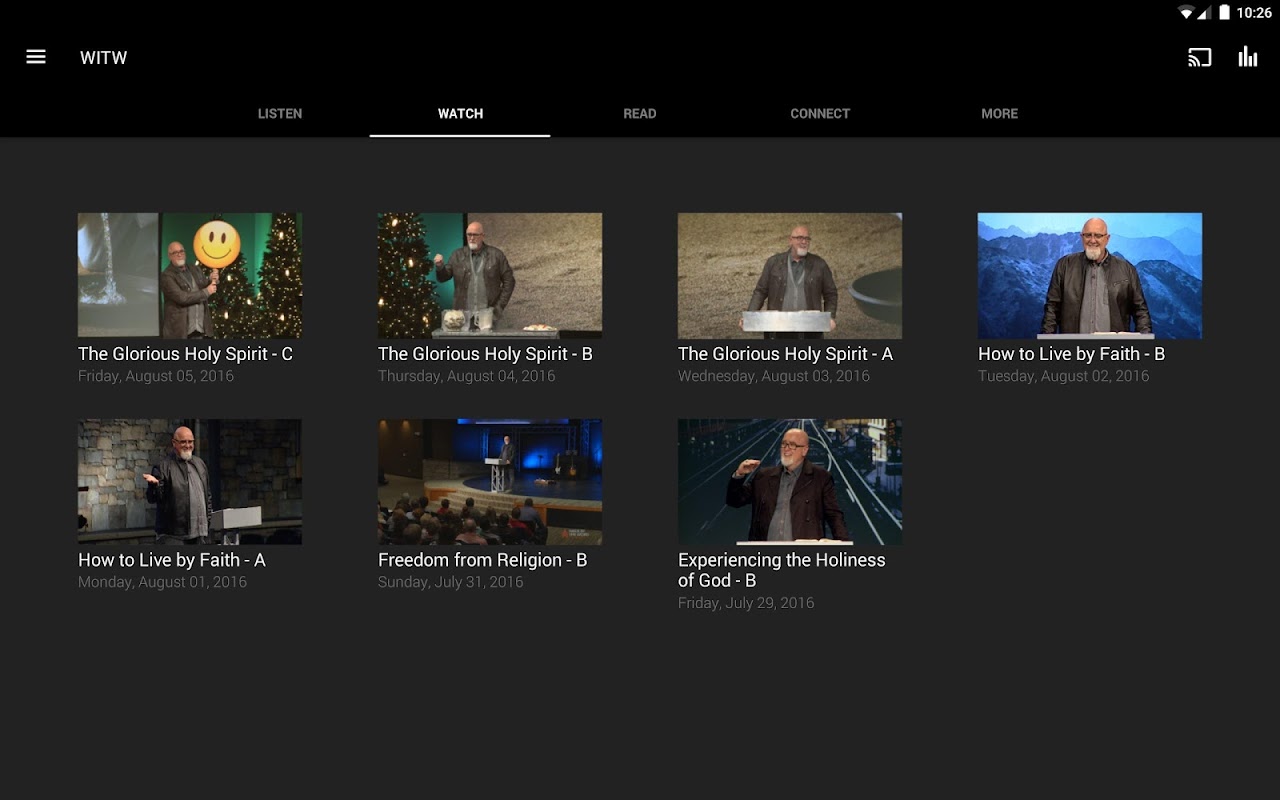Select the WATCH tab
1280x800 pixels.
click(x=460, y=114)
